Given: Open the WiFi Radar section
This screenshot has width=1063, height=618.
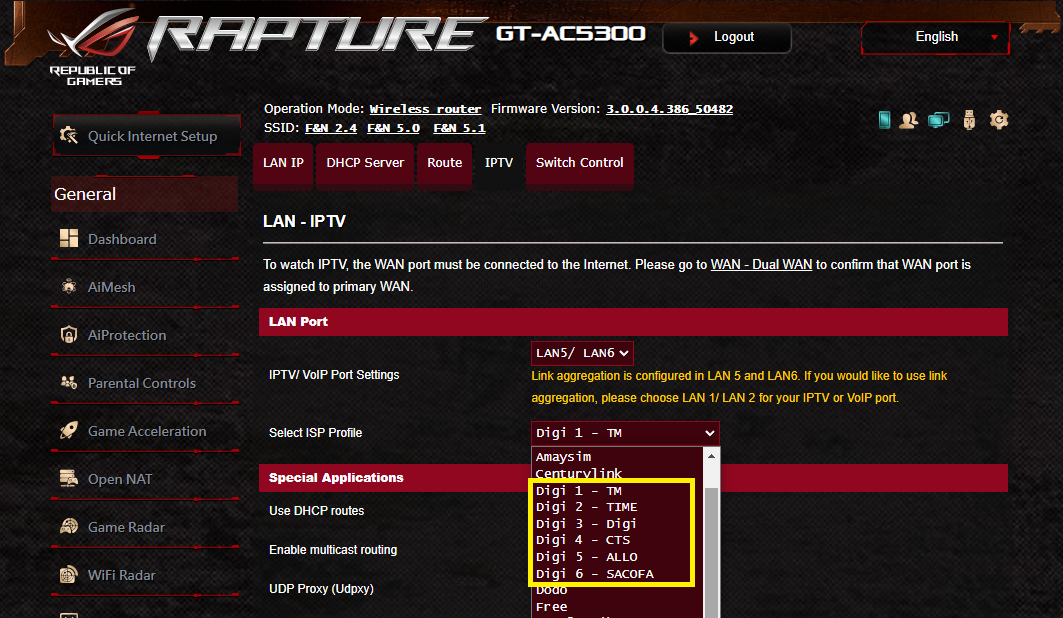Looking at the screenshot, I should (x=121, y=575).
